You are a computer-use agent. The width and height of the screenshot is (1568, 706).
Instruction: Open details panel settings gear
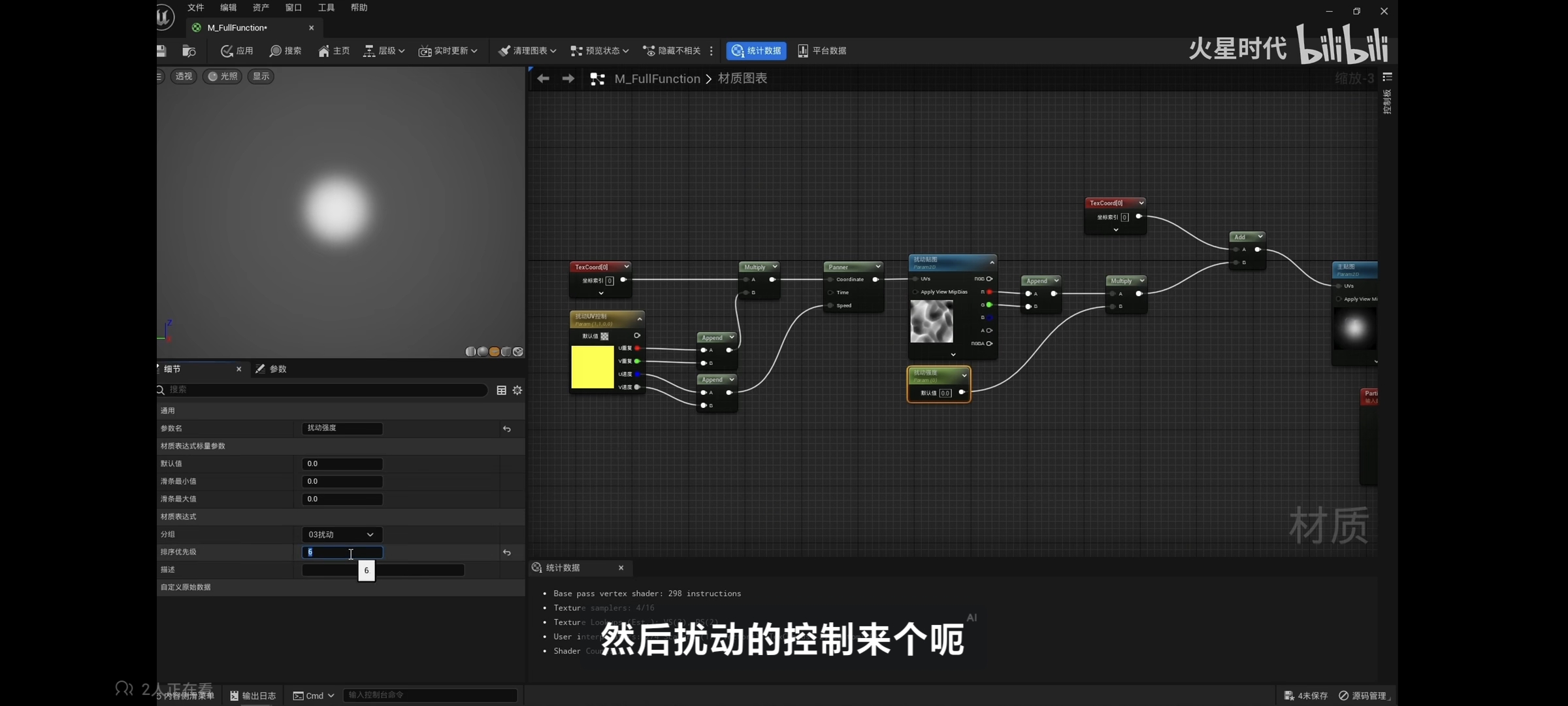tap(517, 390)
